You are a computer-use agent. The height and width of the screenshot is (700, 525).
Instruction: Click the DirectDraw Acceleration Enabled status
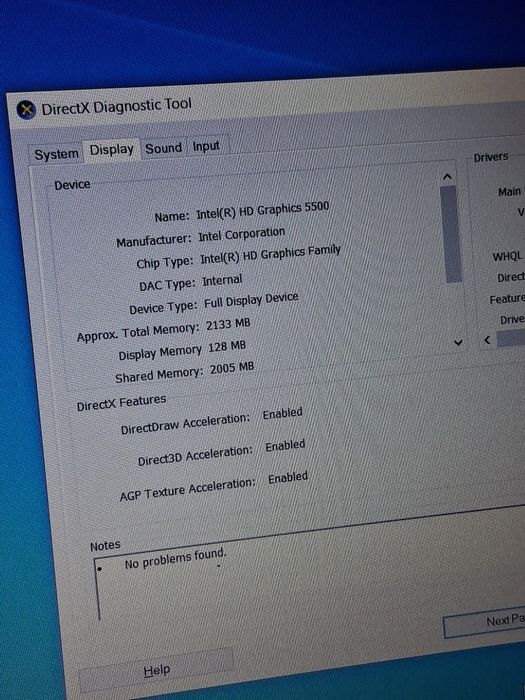tap(283, 413)
